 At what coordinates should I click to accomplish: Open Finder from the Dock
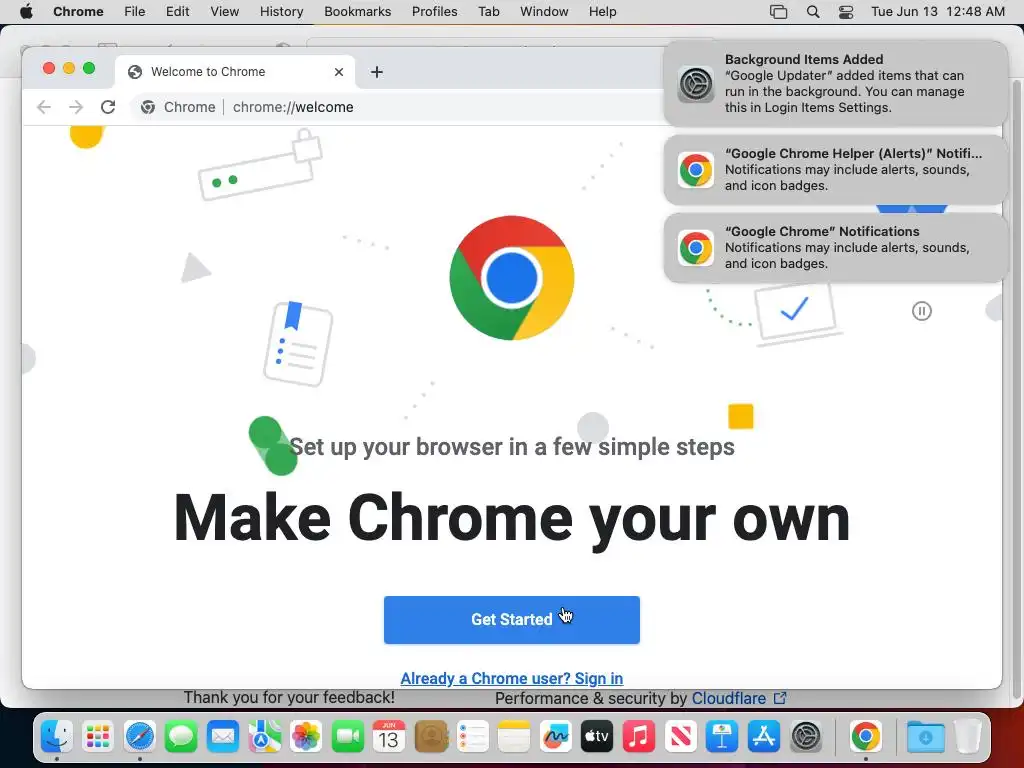click(x=57, y=737)
